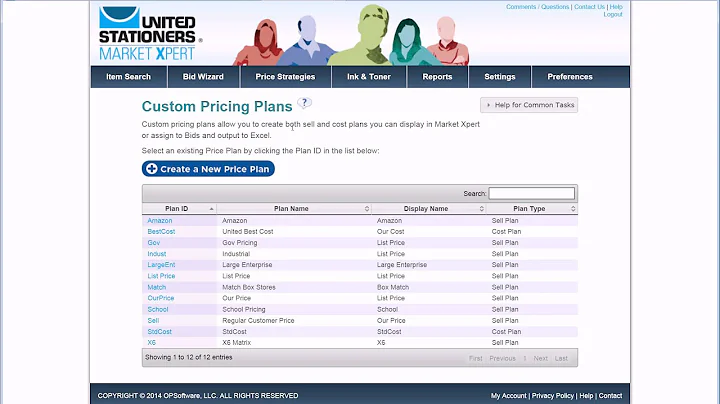Viewport: 720px width, 404px height.
Task: Click Help link in footer
Action: [x=586, y=396]
